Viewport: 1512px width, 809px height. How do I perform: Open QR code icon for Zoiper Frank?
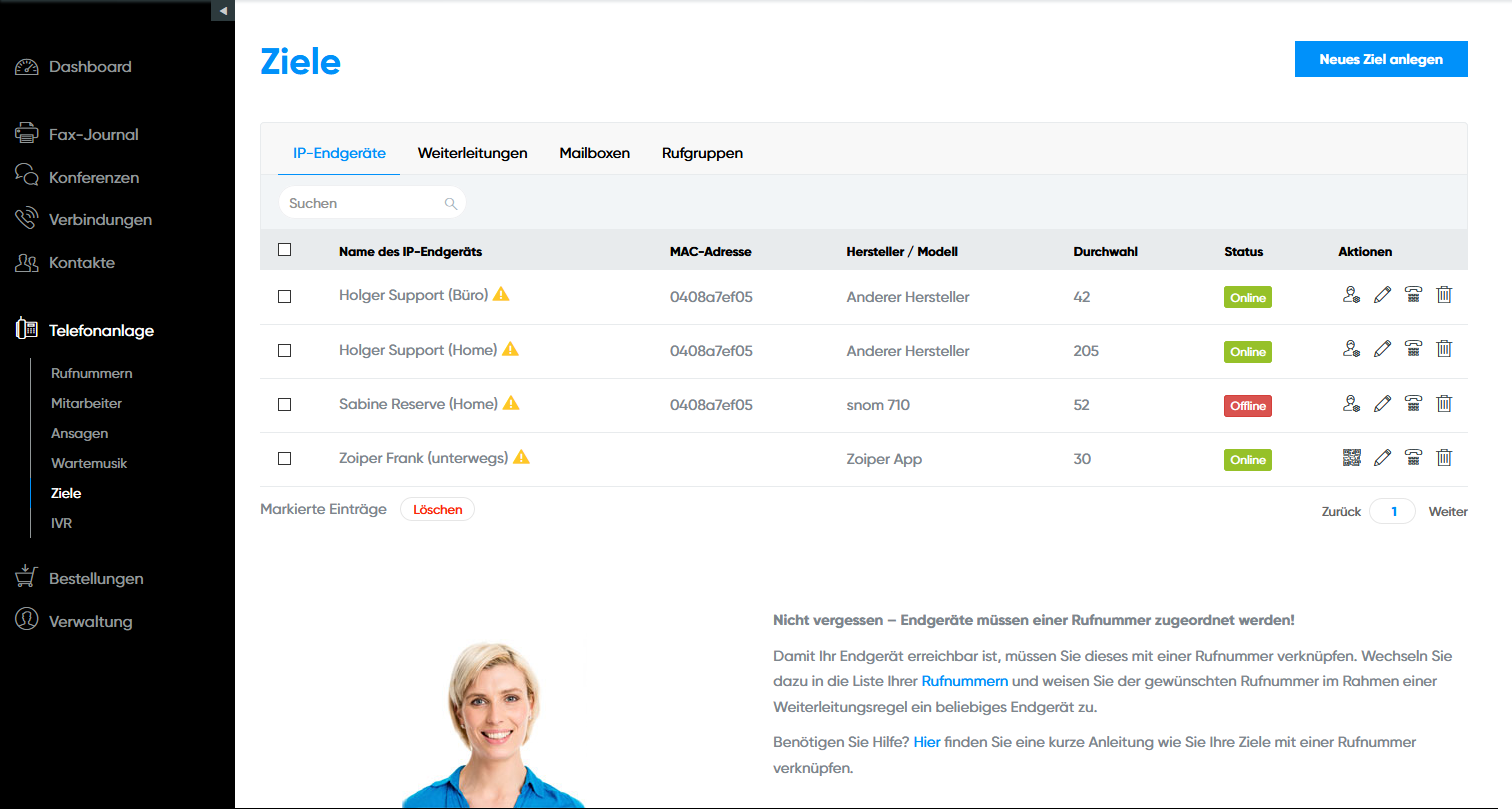pos(1351,457)
